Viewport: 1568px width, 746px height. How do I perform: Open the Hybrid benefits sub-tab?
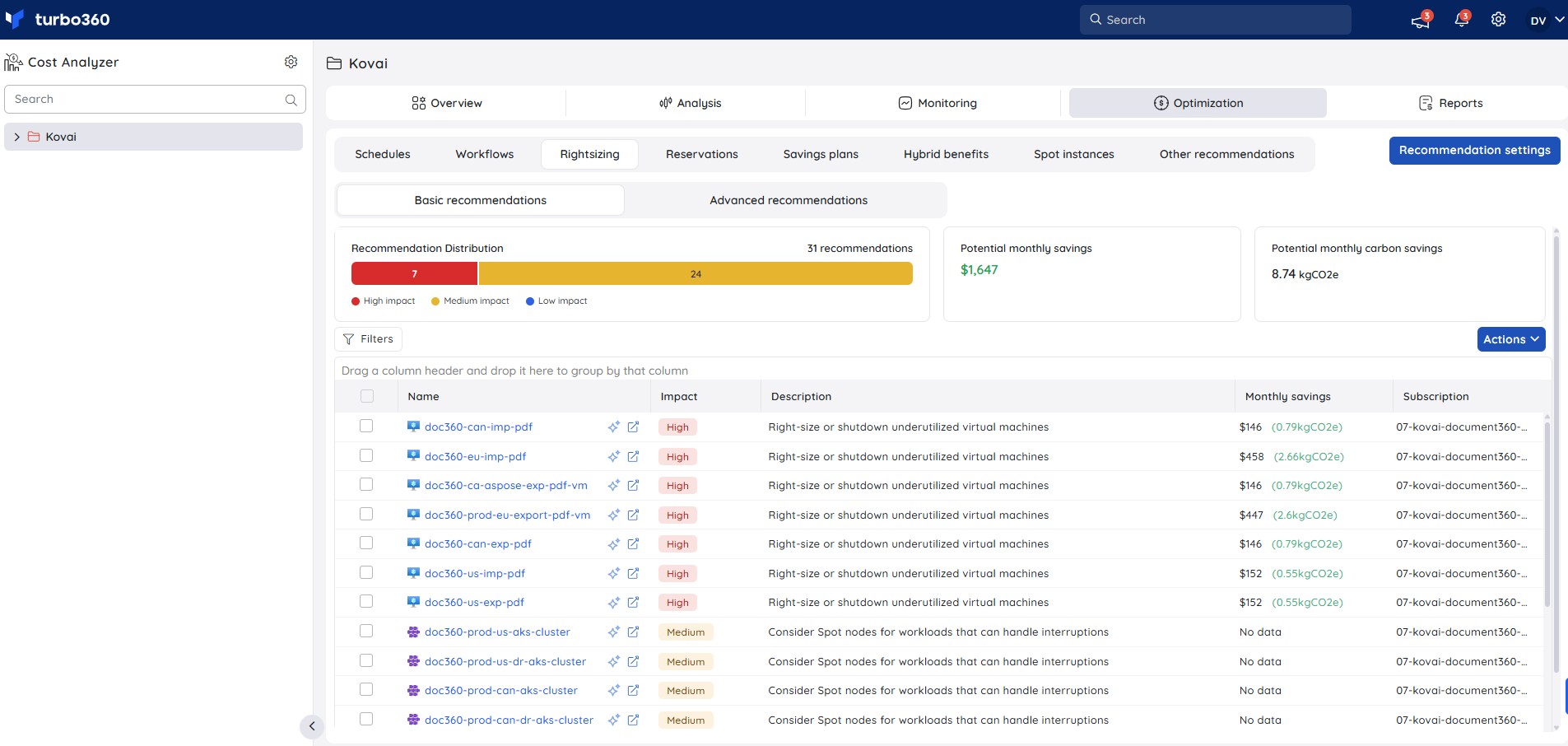click(x=946, y=154)
